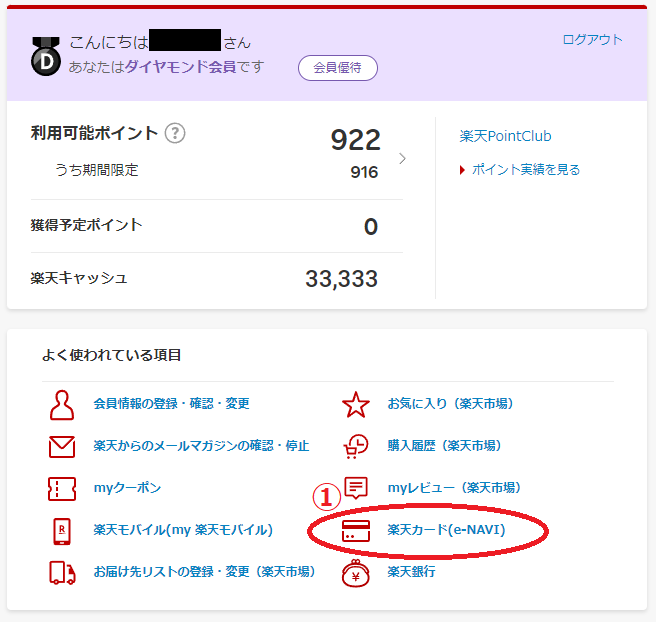The height and width of the screenshot is (622, 656).
Task: Click the Diamond member rank medal icon
Action: tap(46, 56)
